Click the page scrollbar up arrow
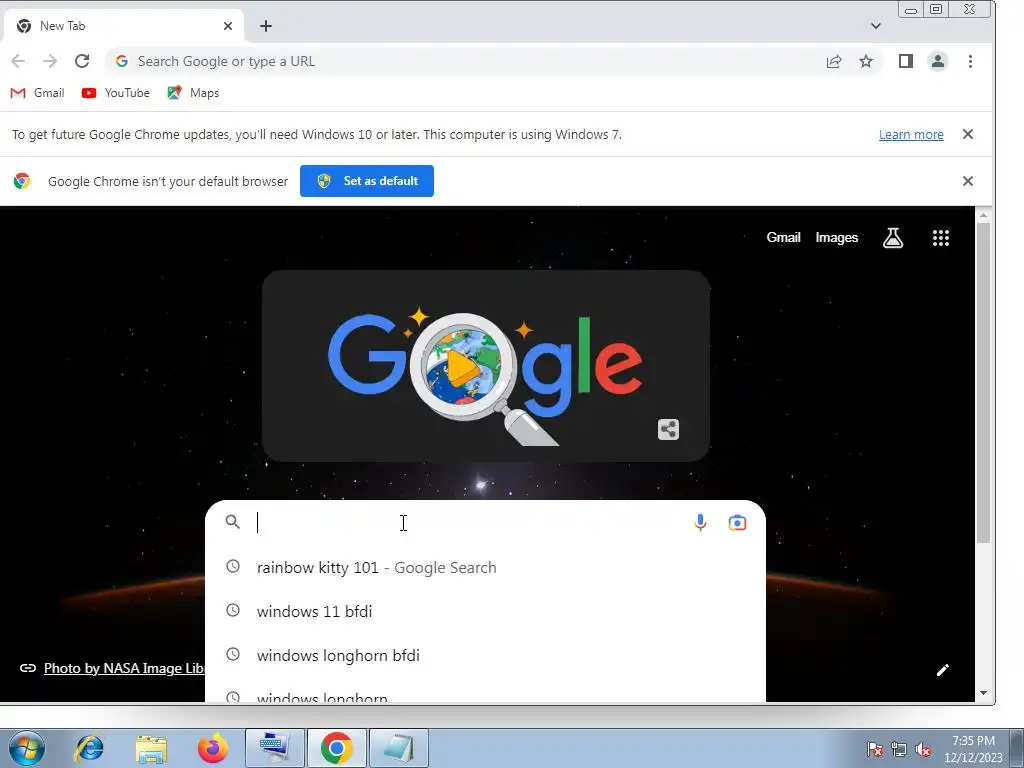This screenshot has height=768, width=1024. [x=984, y=215]
